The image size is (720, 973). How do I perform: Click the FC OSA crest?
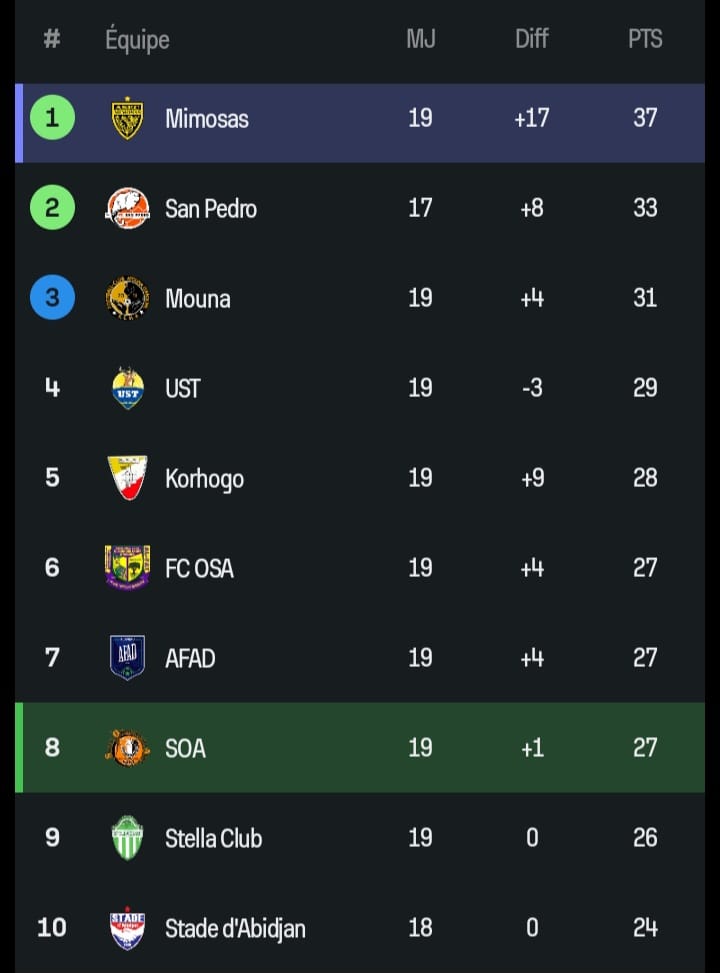127,567
